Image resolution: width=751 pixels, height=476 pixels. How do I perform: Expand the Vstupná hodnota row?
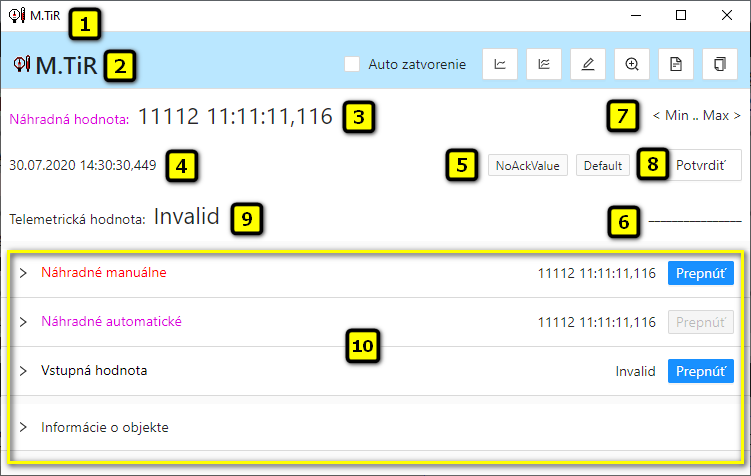coord(23,371)
